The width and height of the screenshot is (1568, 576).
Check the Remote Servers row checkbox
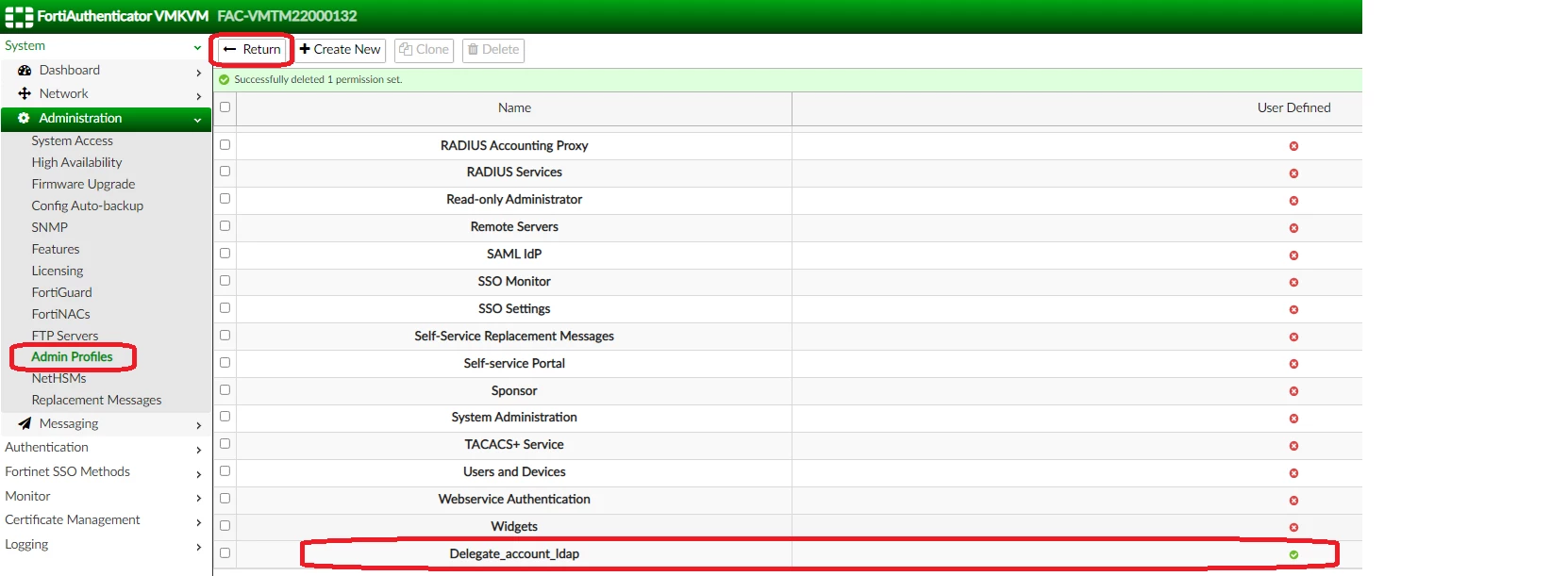point(225,226)
